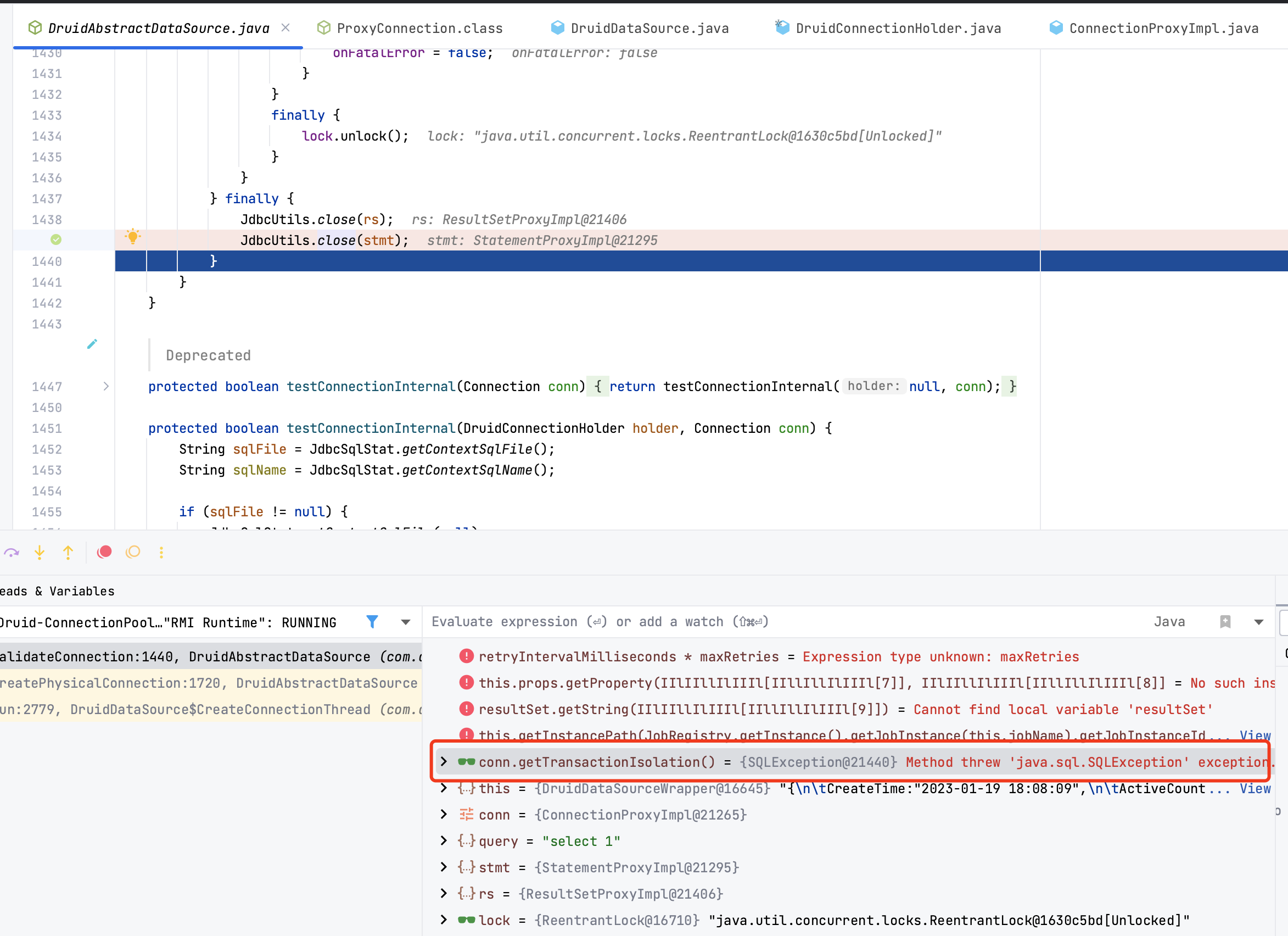Open more debugger options via three-dot icon
The height and width of the screenshot is (936, 1288).
[x=161, y=552]
